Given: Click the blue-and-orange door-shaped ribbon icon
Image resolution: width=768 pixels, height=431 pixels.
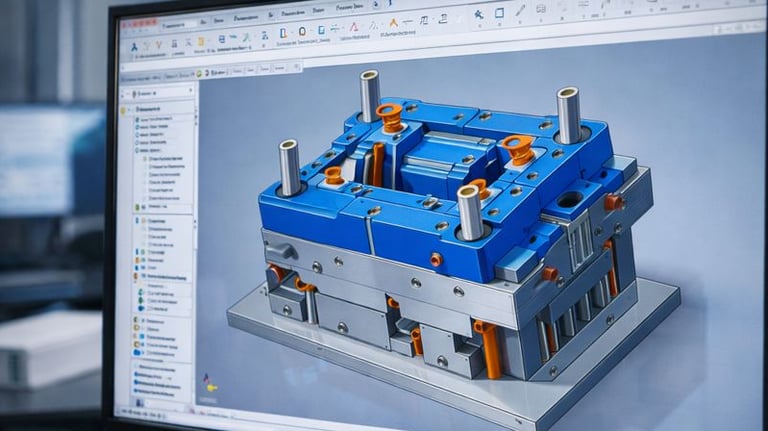Looking at the screenshot, I should [x=283, y=33].
